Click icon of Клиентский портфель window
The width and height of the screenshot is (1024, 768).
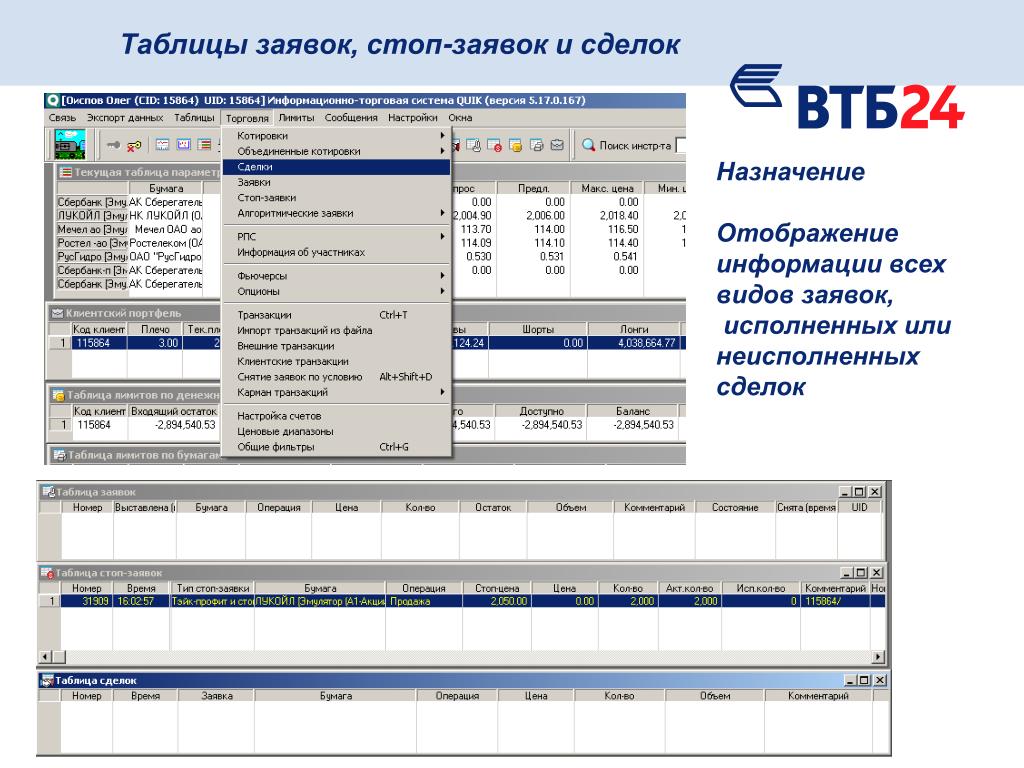57,313
